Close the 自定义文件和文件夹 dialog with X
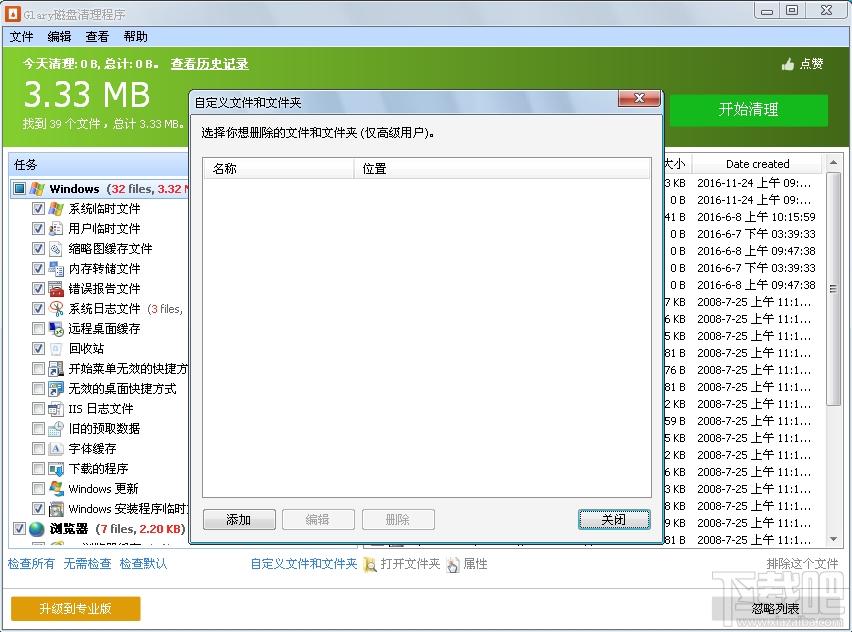 pyautogui.click(x=639, y=98)
